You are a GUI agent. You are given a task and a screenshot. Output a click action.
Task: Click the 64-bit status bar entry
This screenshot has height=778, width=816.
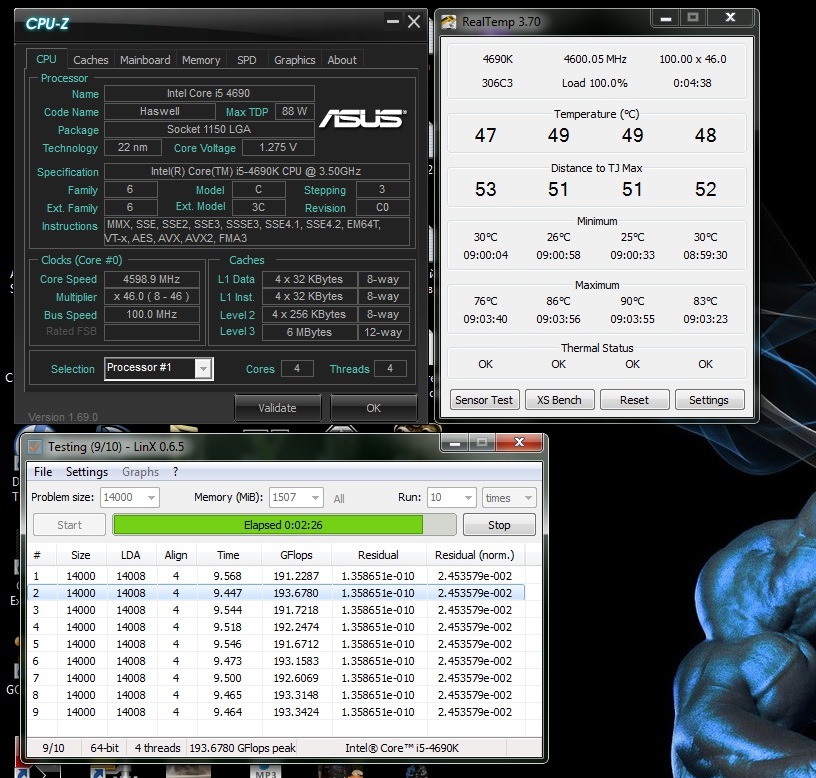[105, 748]
